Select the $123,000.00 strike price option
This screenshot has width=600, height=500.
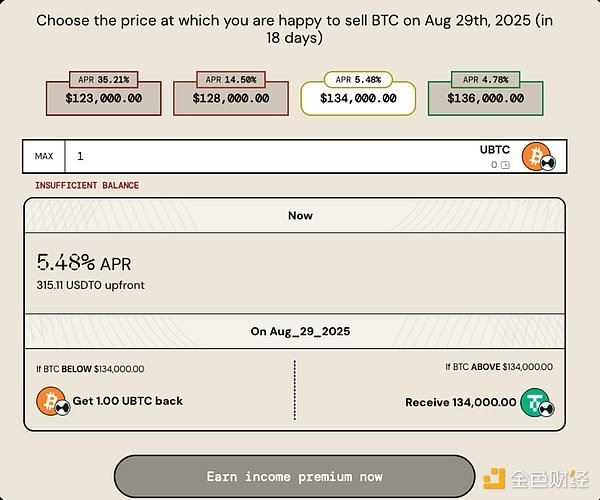coord(103,98)
